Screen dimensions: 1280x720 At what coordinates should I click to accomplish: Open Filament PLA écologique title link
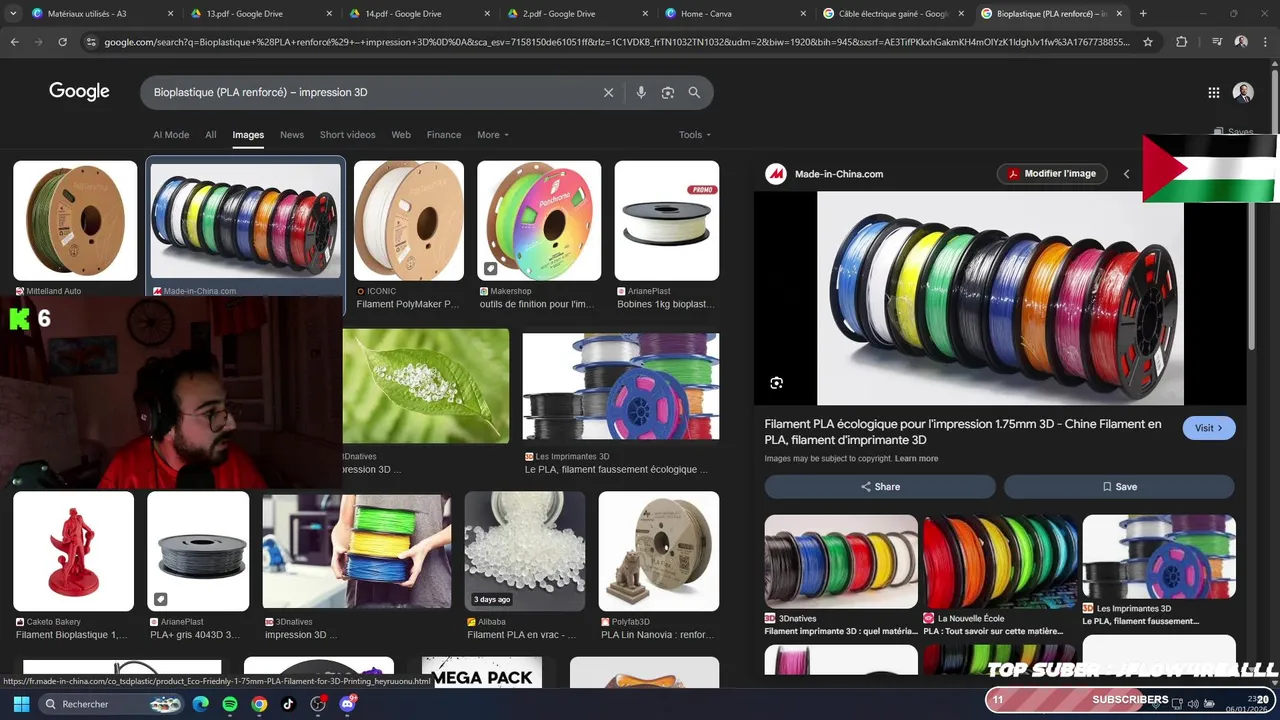pyautogui.click(x=963, y=432)
